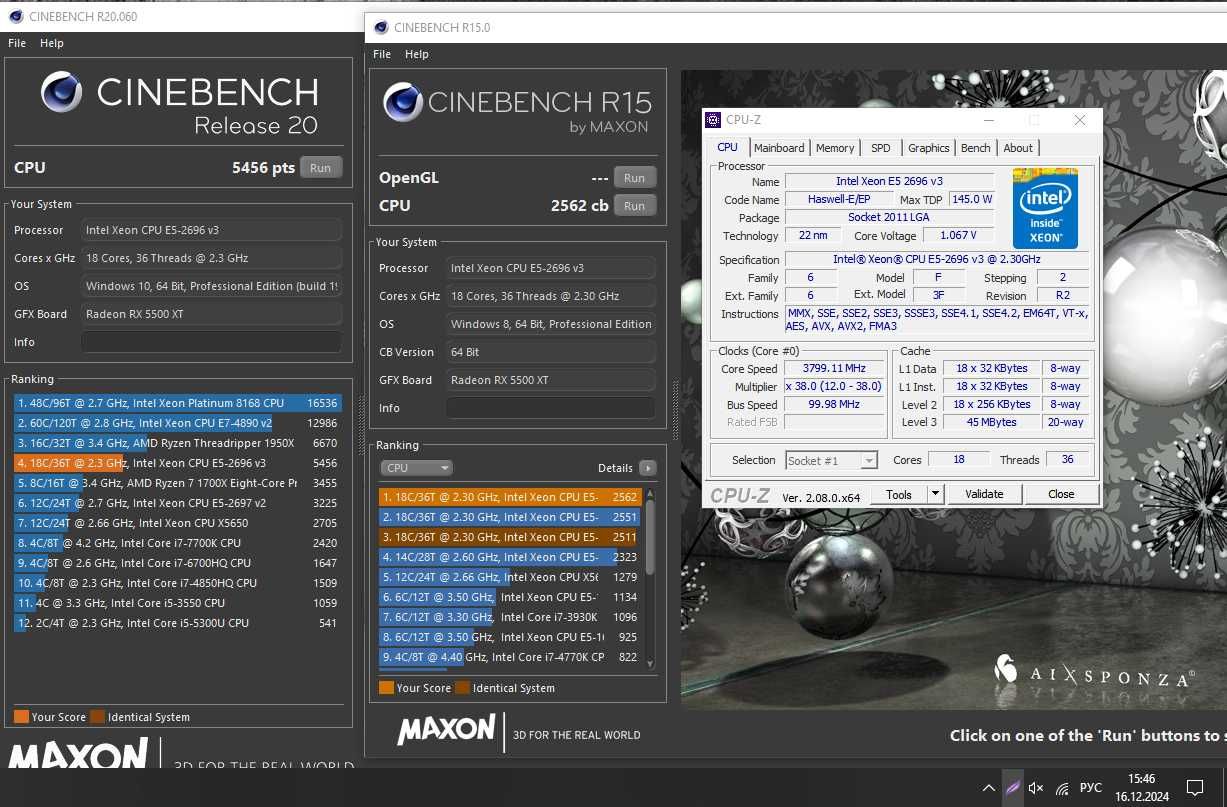
Task: Click the Tools button in CPU-Z
Action: click(899, 494)
